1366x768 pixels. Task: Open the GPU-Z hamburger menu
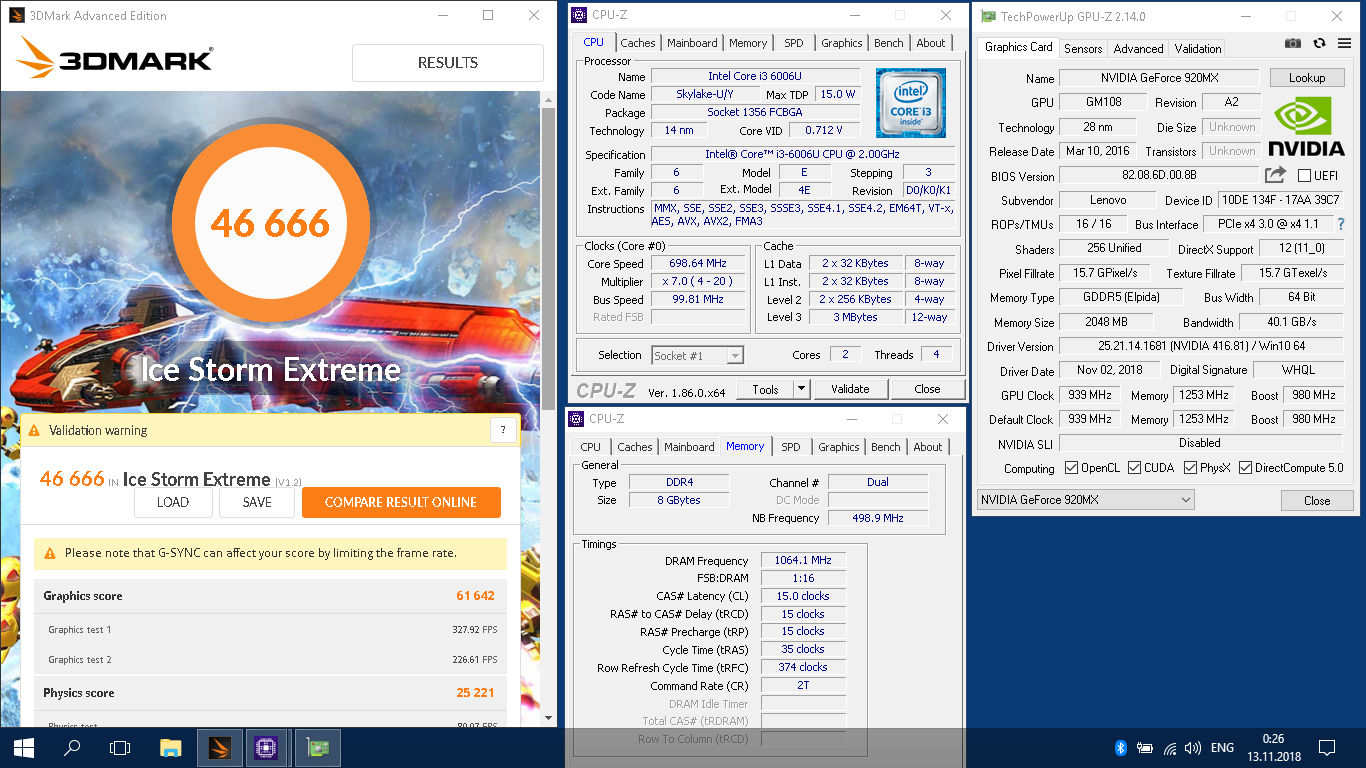point(1343,43)
